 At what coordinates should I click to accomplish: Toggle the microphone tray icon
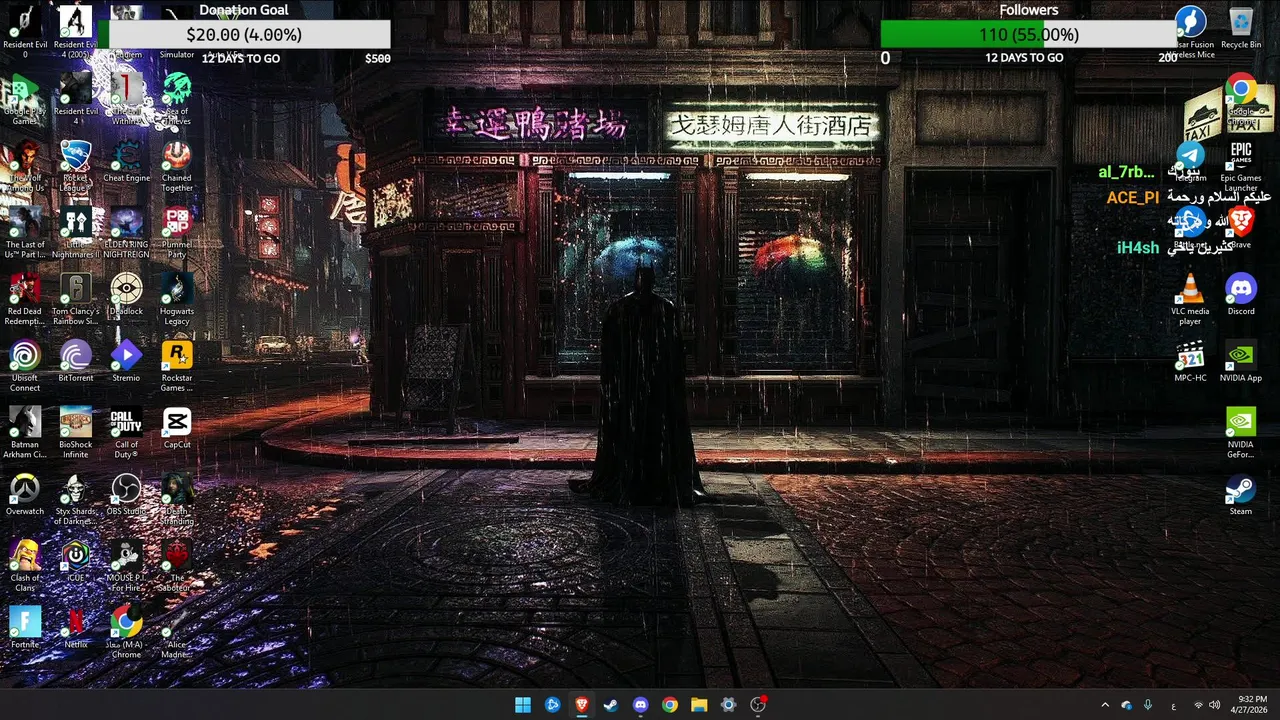tap(1148, 705)
